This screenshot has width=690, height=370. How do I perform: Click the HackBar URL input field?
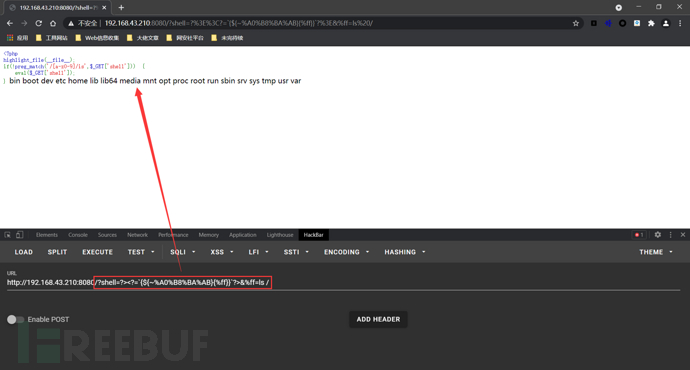(x=343, y=282)
